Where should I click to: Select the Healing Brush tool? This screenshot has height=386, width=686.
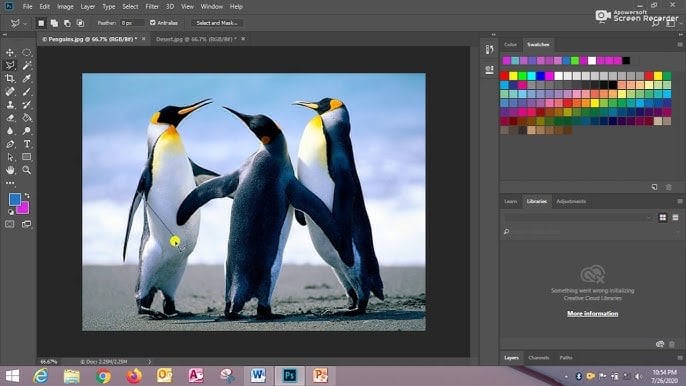(10, 92)
